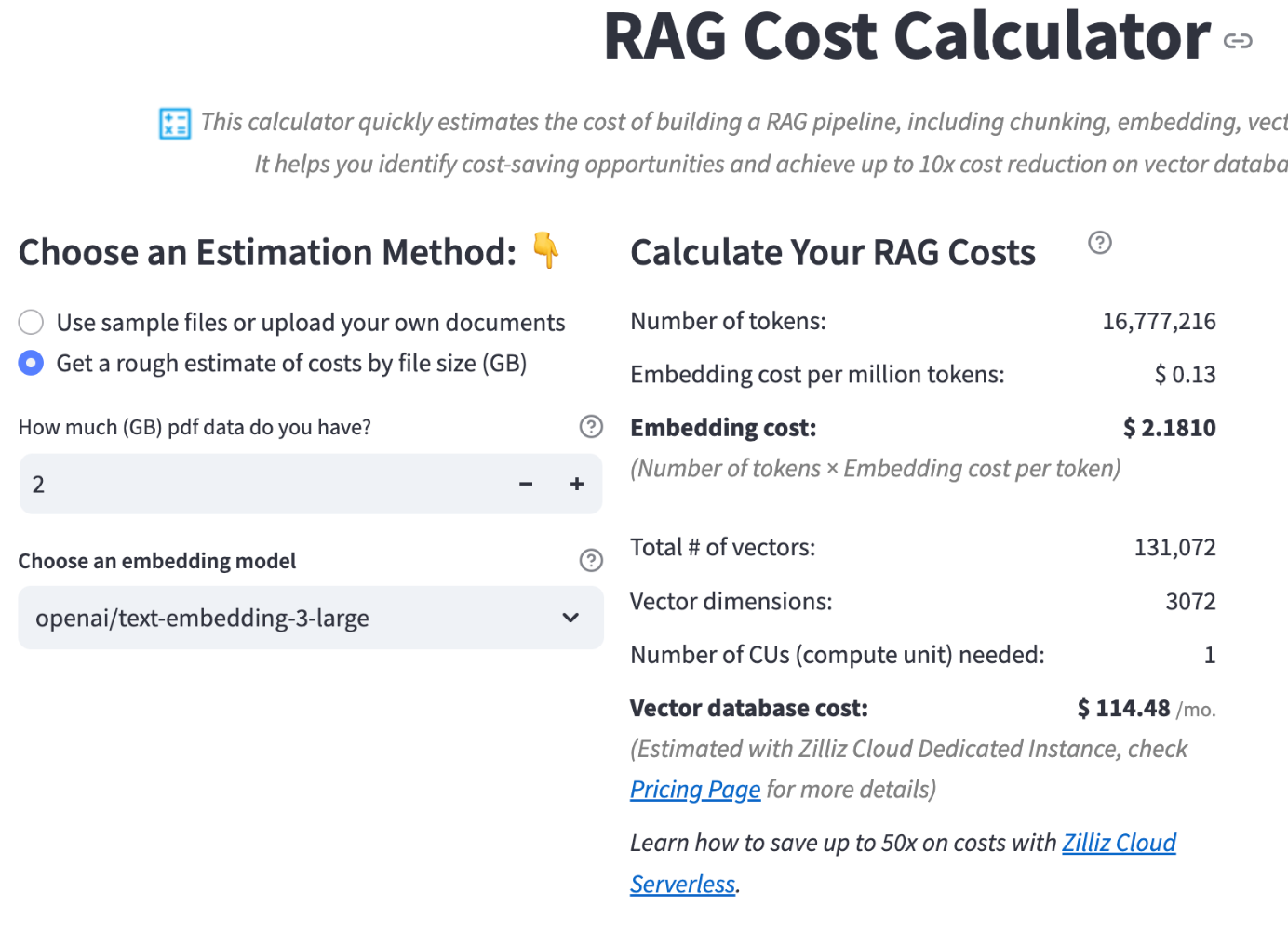This screenshot has width=1288, height=932.
Task: Click the calculator icon before the description
Action: (x=175, y=123)
